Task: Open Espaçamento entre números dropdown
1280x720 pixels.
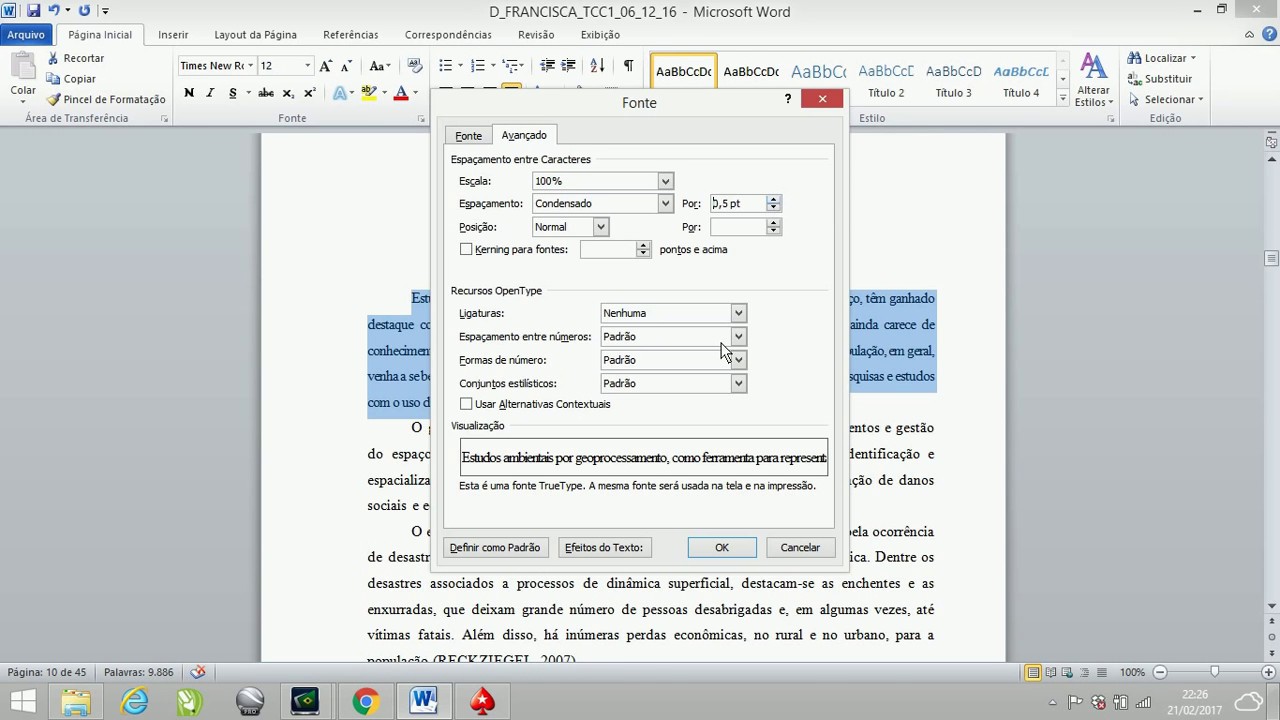Action: [x=738, y=336]
